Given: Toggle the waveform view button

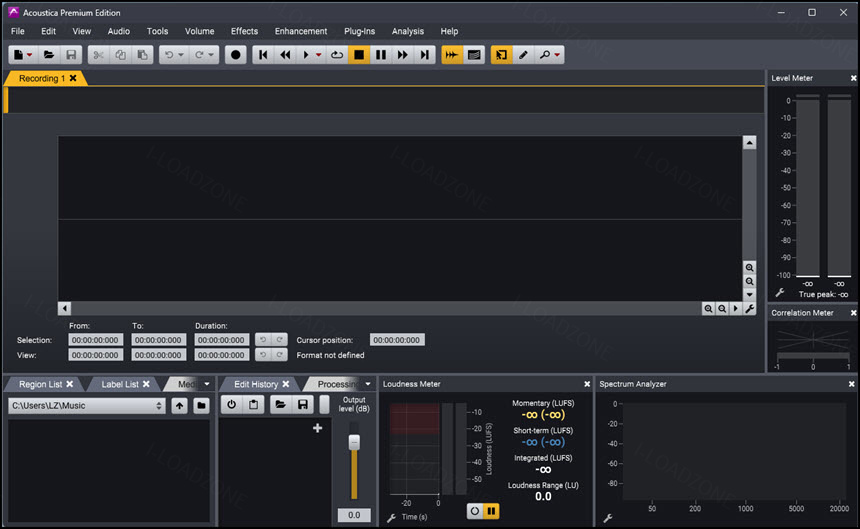Looking at the screenshot, I should pyautogui.click(x=451, y=55).
